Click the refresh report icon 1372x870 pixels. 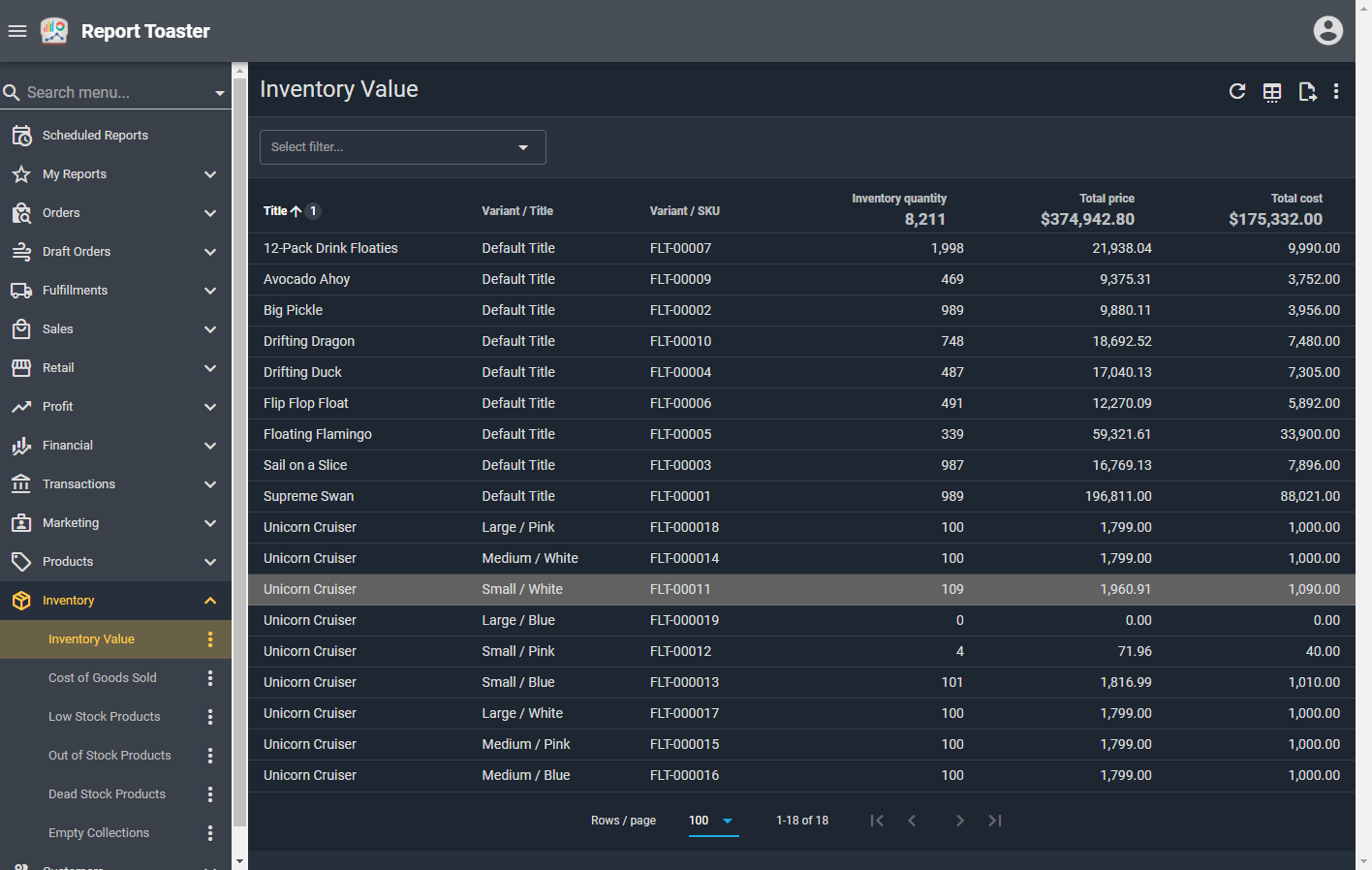click(x=1237, y=91)
